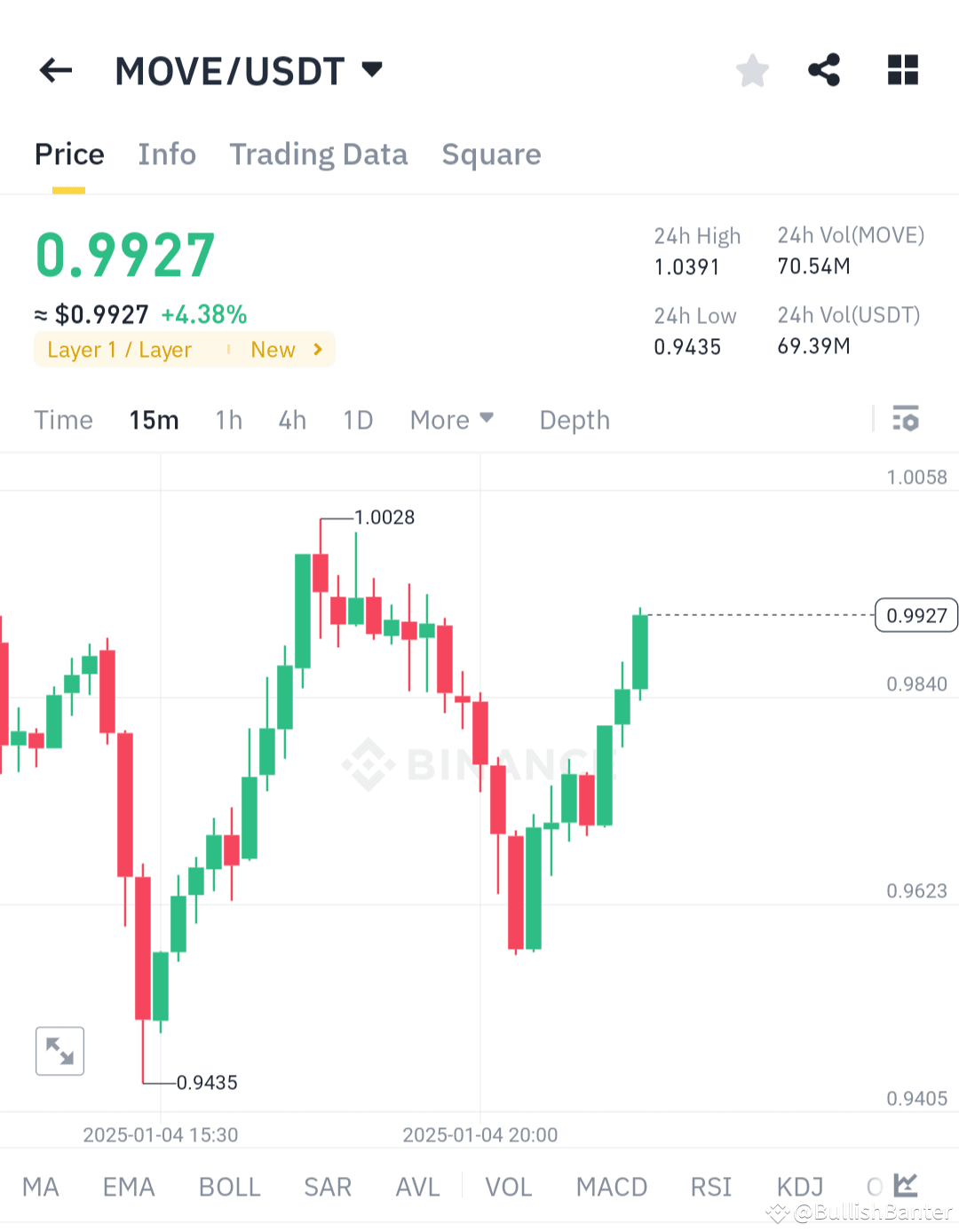
Task: Open the Square tab
Action: tap(491, 154)
